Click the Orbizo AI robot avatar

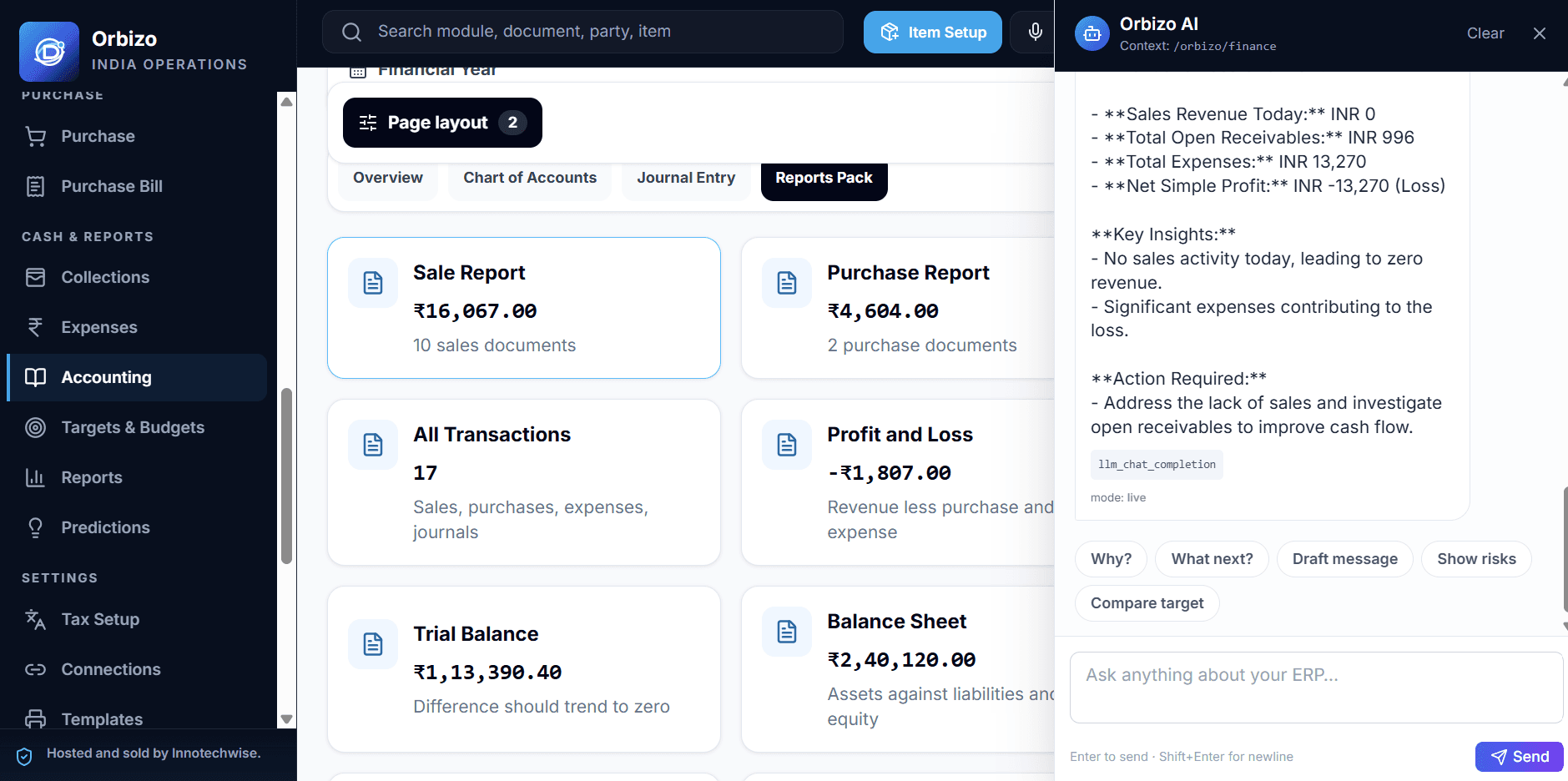[1092, 33]
